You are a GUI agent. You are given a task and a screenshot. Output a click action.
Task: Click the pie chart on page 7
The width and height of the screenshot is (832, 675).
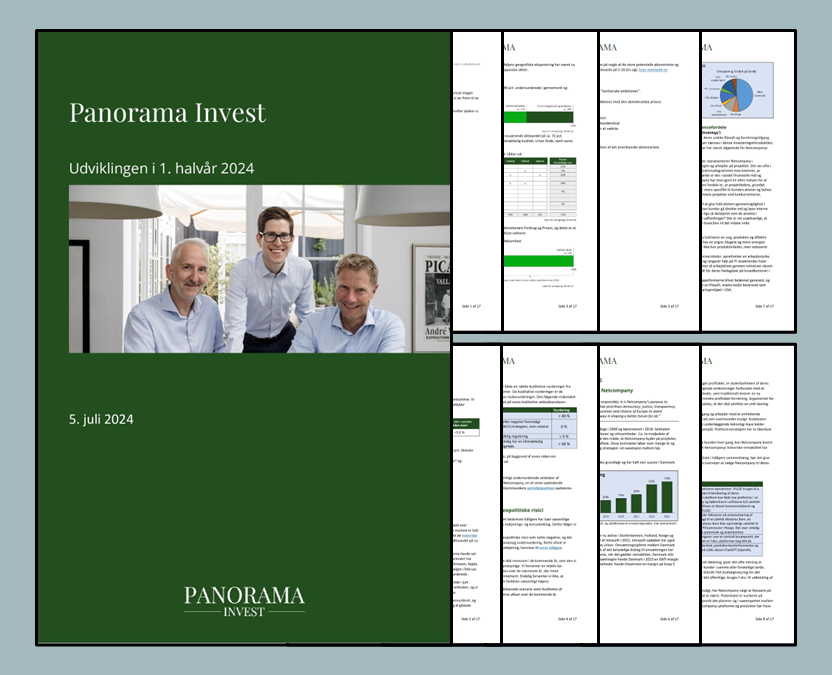coord(738,90)
